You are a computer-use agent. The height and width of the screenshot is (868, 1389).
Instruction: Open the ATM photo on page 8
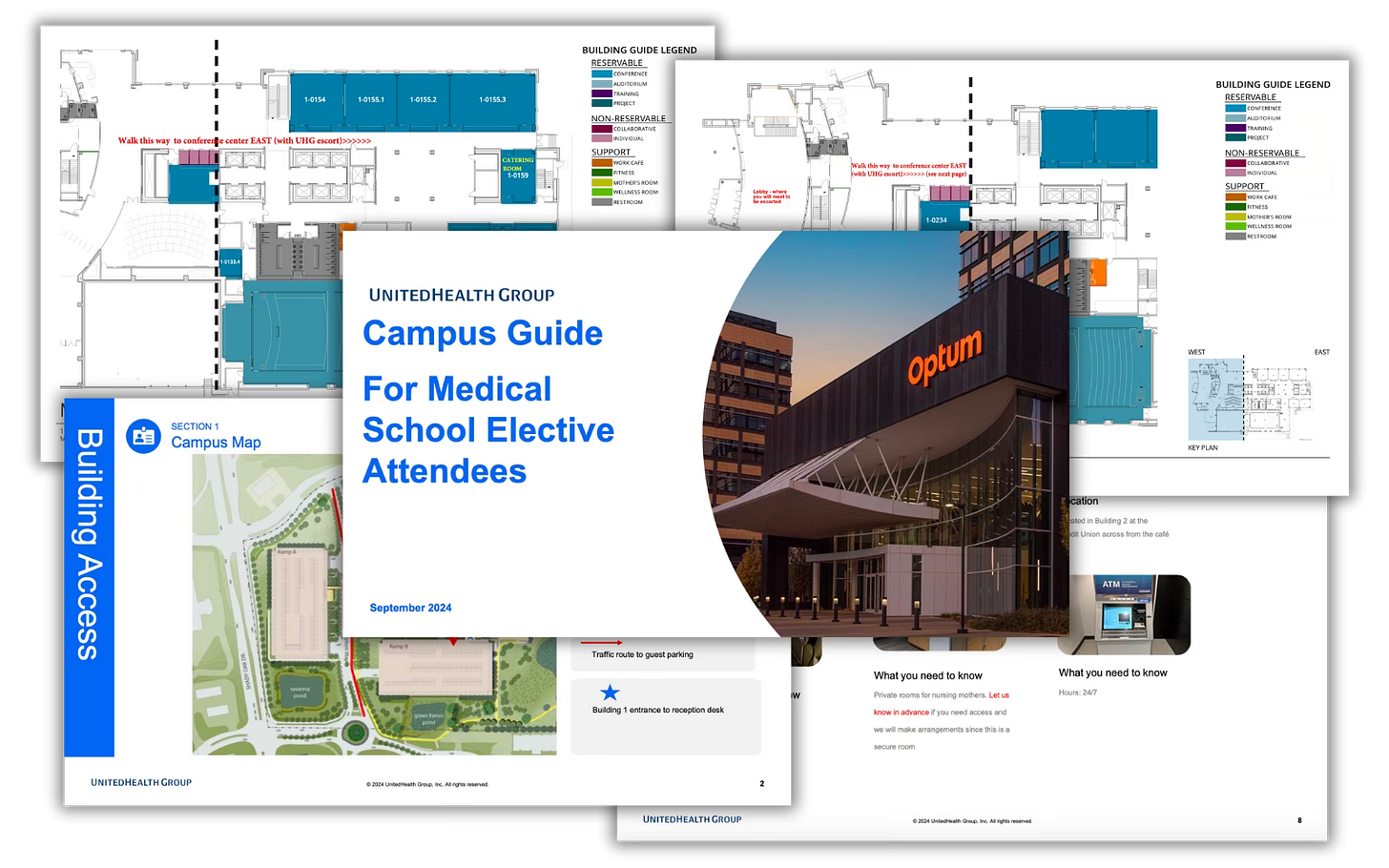coord(1124,614)
